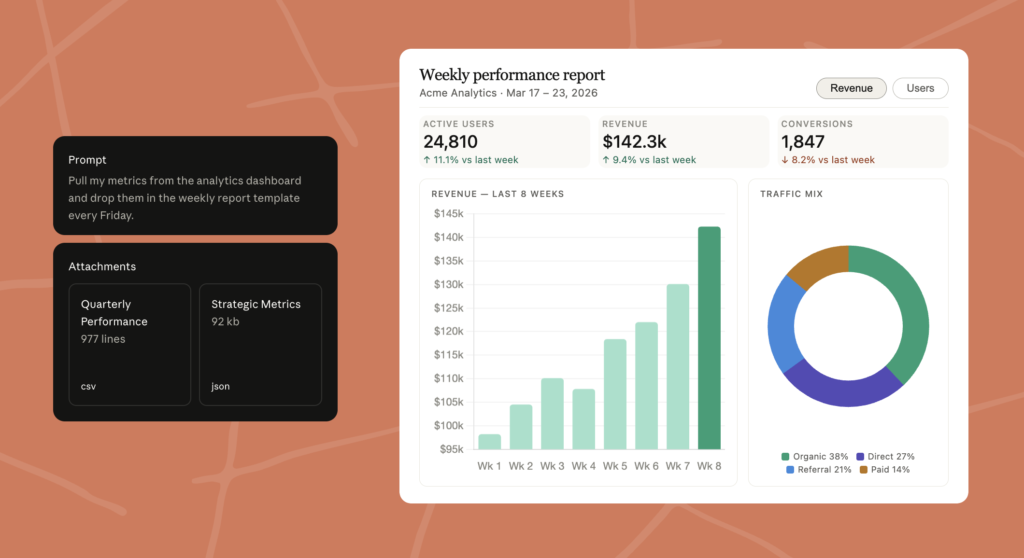This screenshot has width=1024, height=558.
Task: Select the Wk 3 revenue bar
Action: (552, 414)
